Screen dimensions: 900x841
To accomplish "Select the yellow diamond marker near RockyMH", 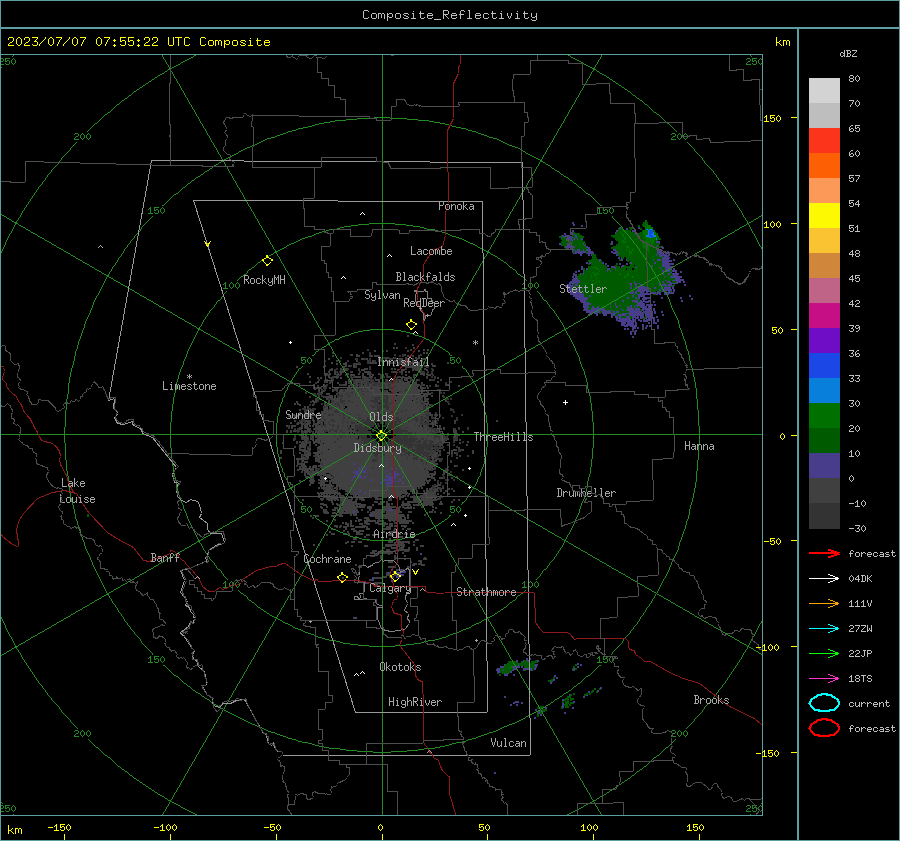I will tap(267, 261).
